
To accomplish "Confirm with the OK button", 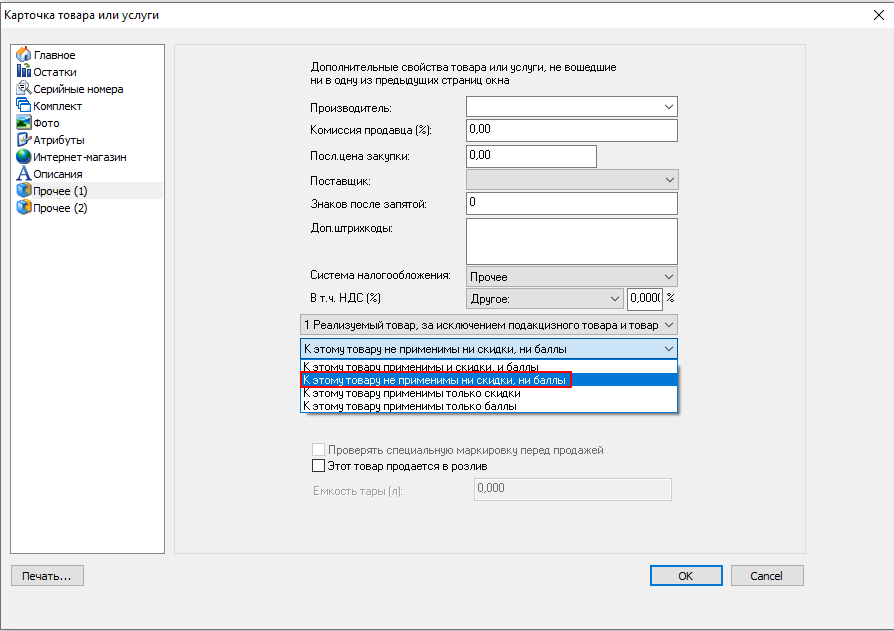I will coord(686,576).
